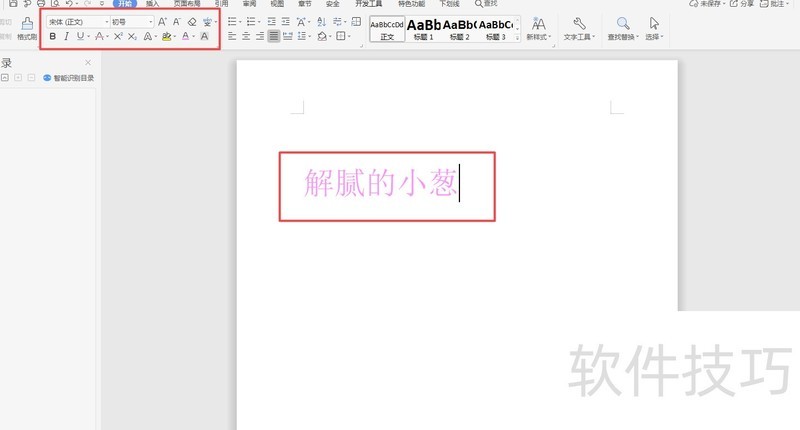The image size is (800, 430).
Task: Click 分享 share button
Action: (x=742, y=4)
